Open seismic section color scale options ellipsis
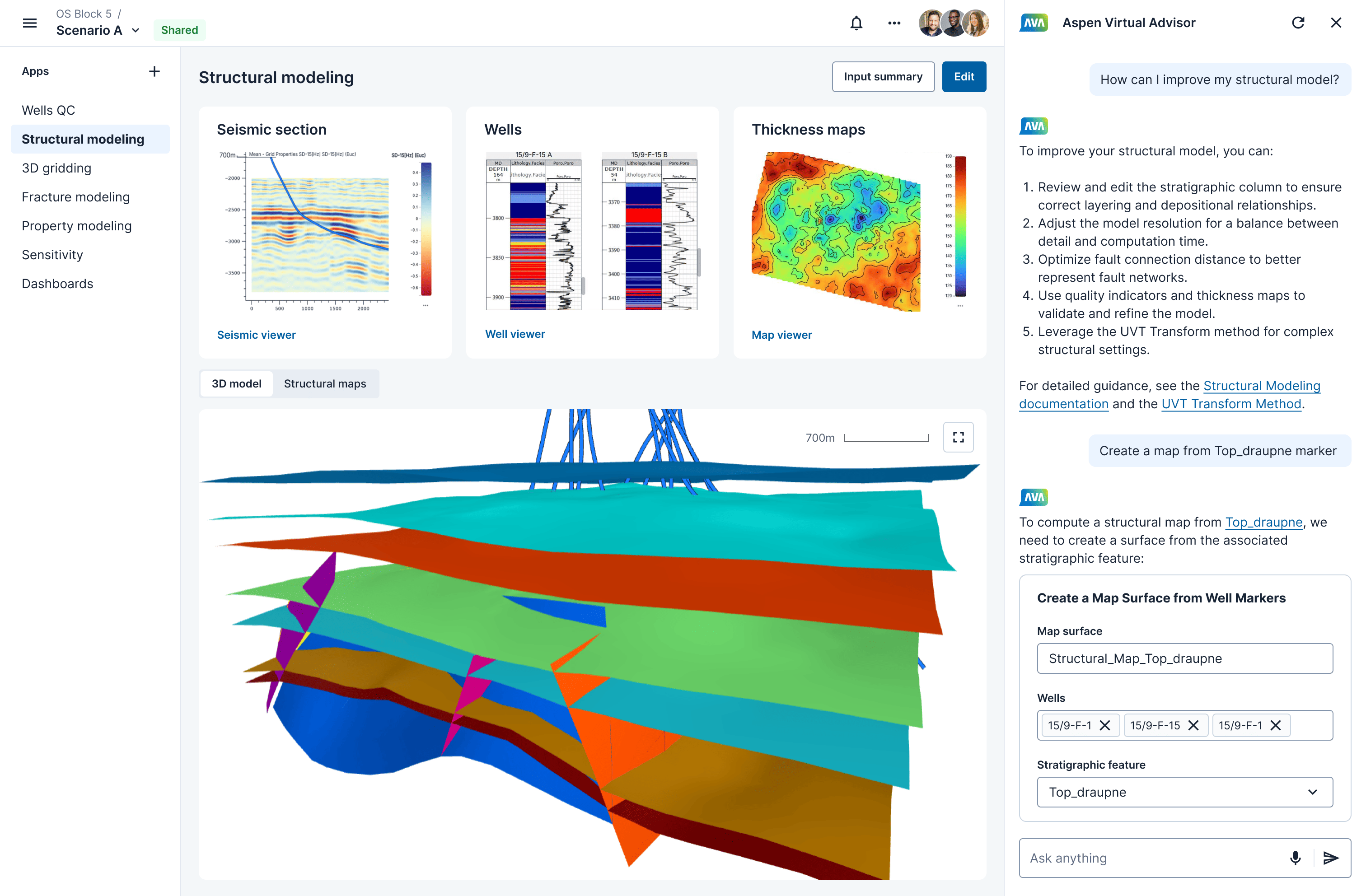 pos(426,305)
